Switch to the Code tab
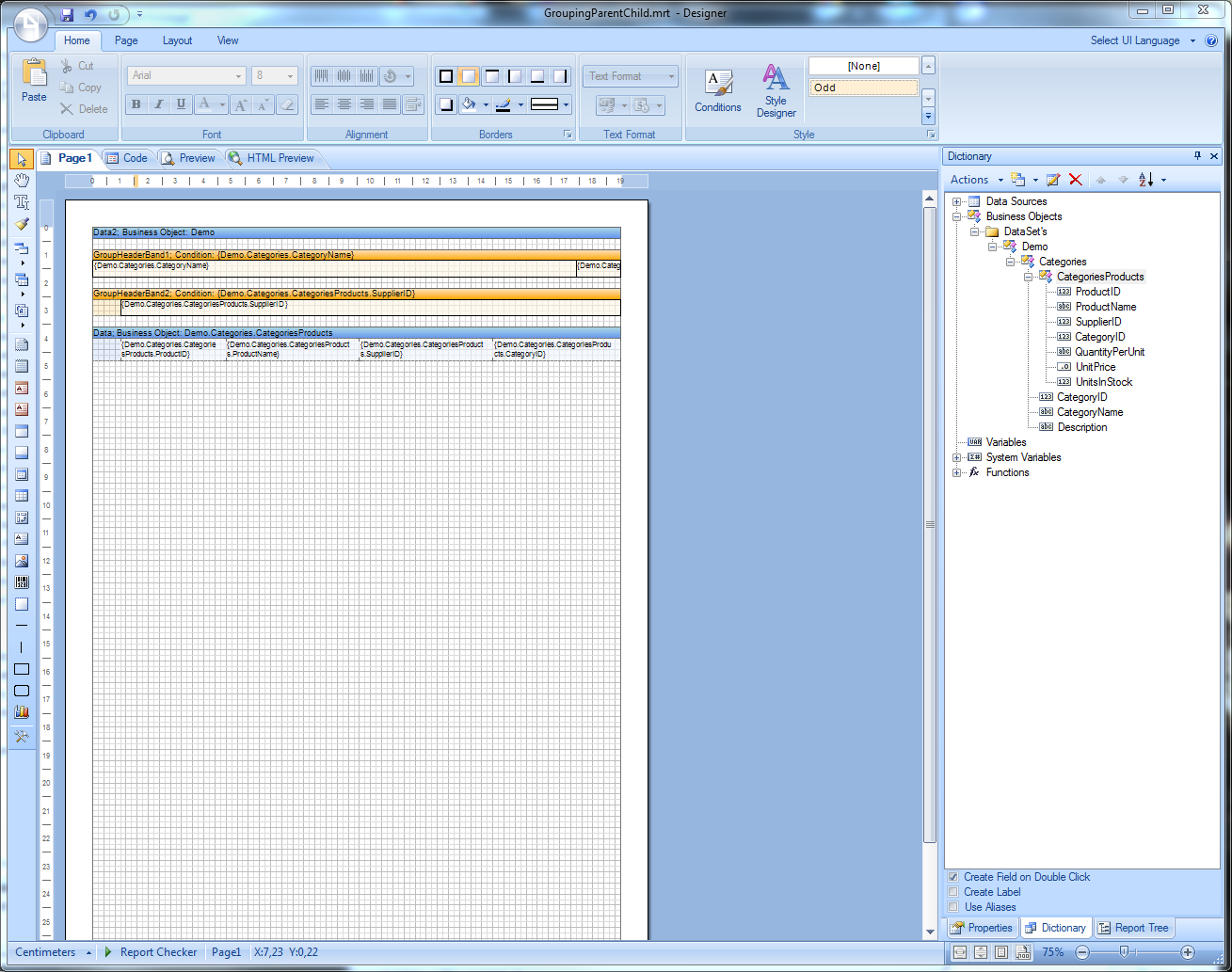 click(x=126, y=158)
